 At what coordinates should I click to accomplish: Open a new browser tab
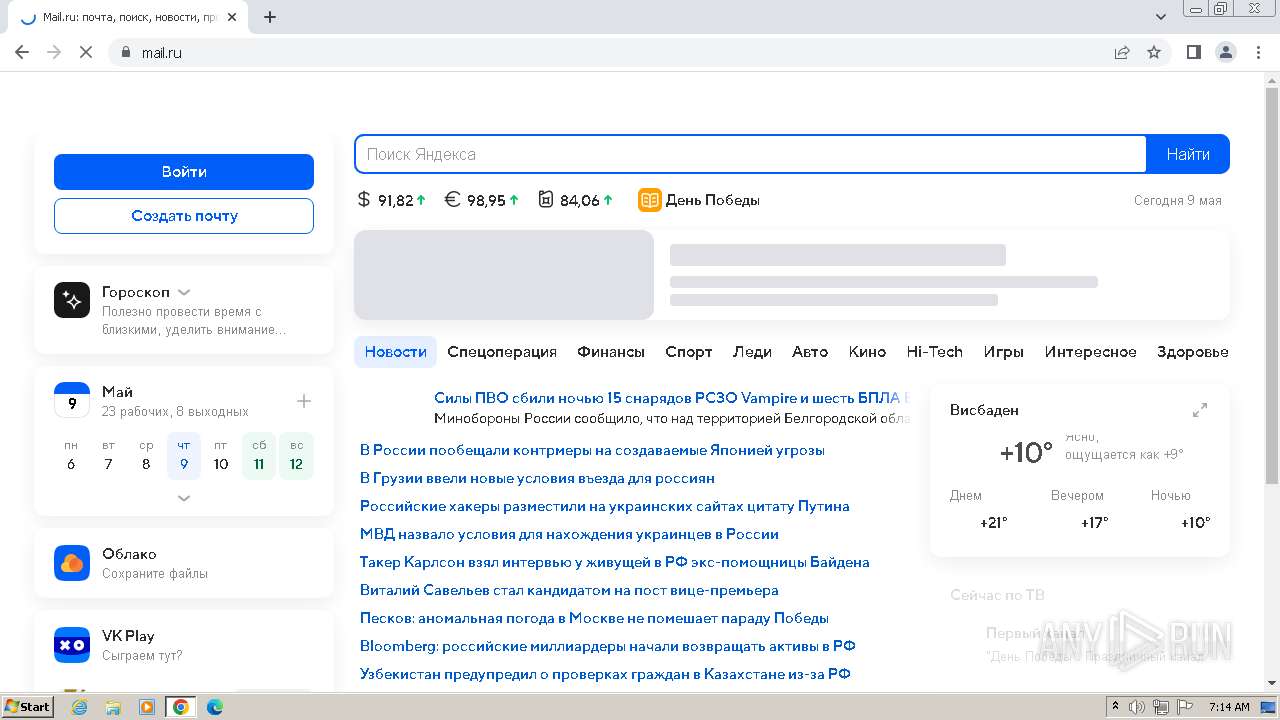(270, 17)
